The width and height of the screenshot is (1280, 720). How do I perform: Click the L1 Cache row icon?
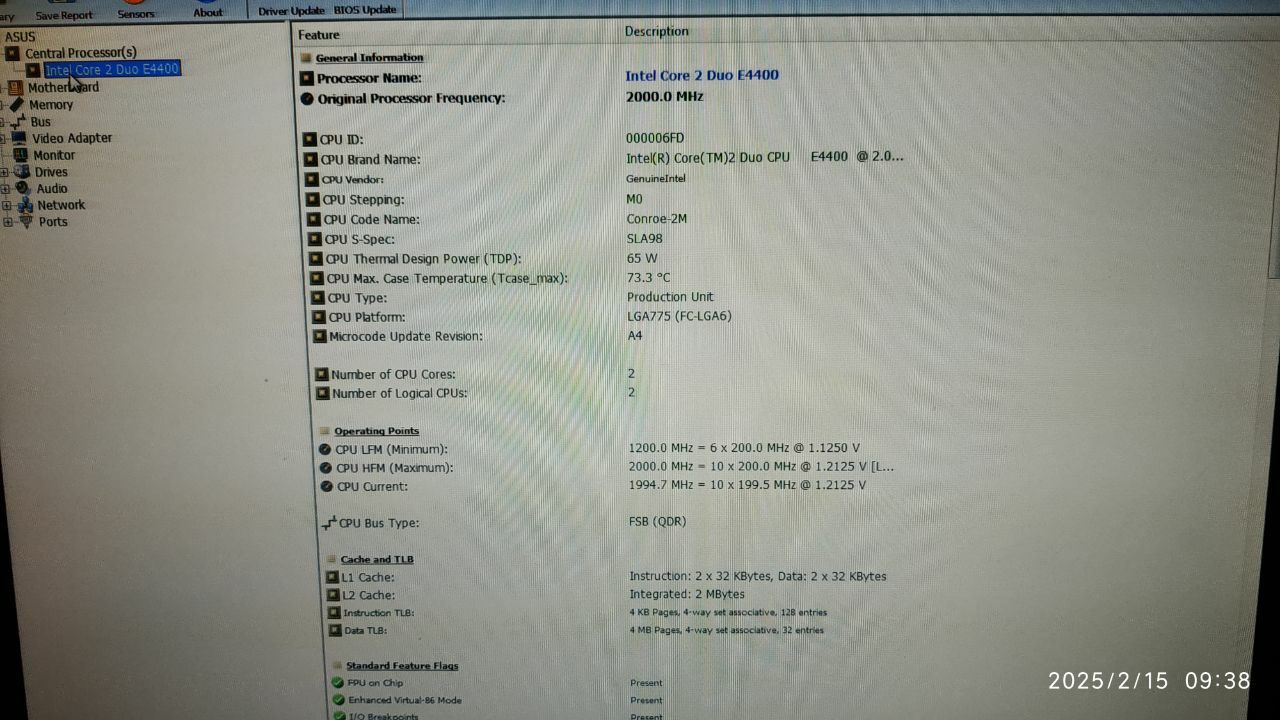333,578
